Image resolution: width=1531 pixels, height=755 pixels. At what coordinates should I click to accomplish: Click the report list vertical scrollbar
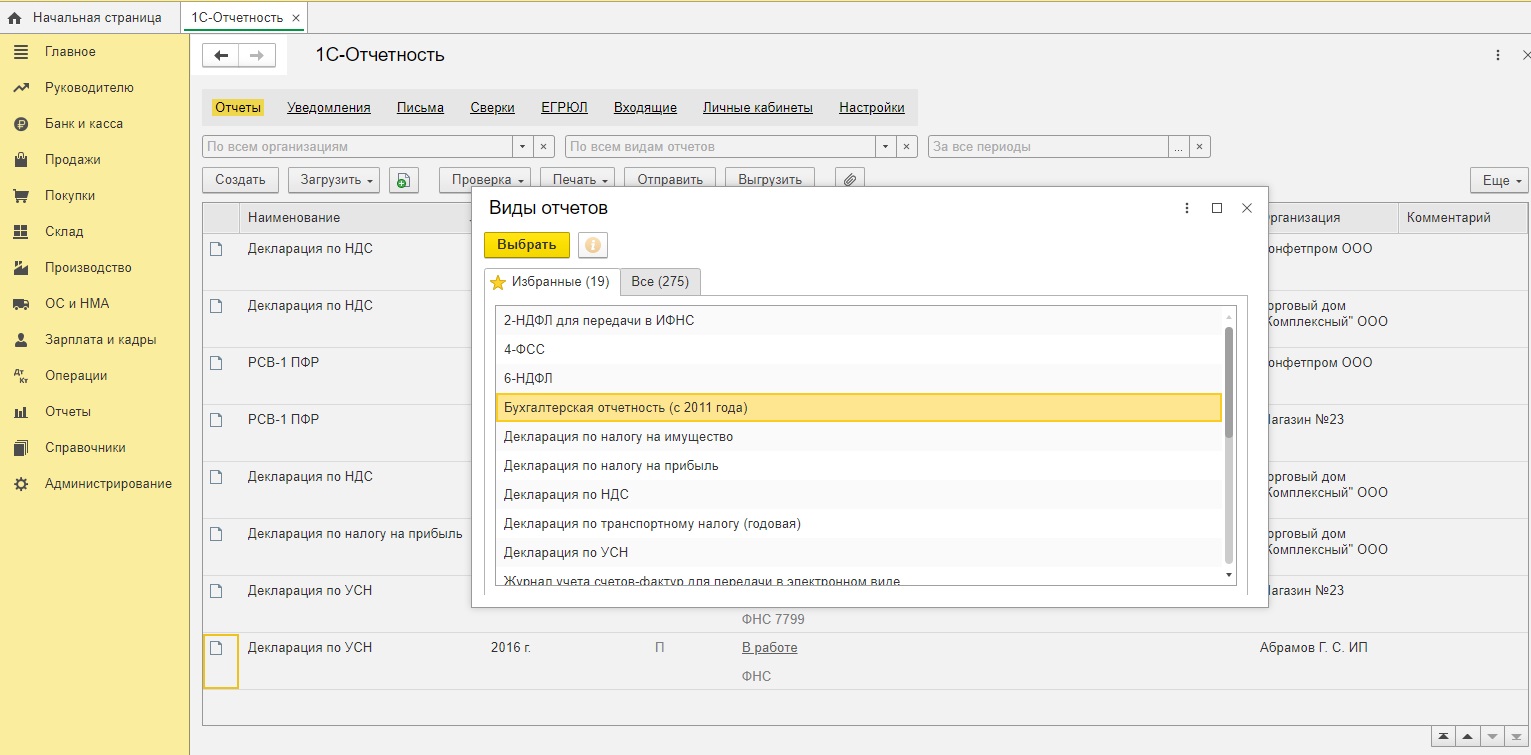click(1229, 381)
